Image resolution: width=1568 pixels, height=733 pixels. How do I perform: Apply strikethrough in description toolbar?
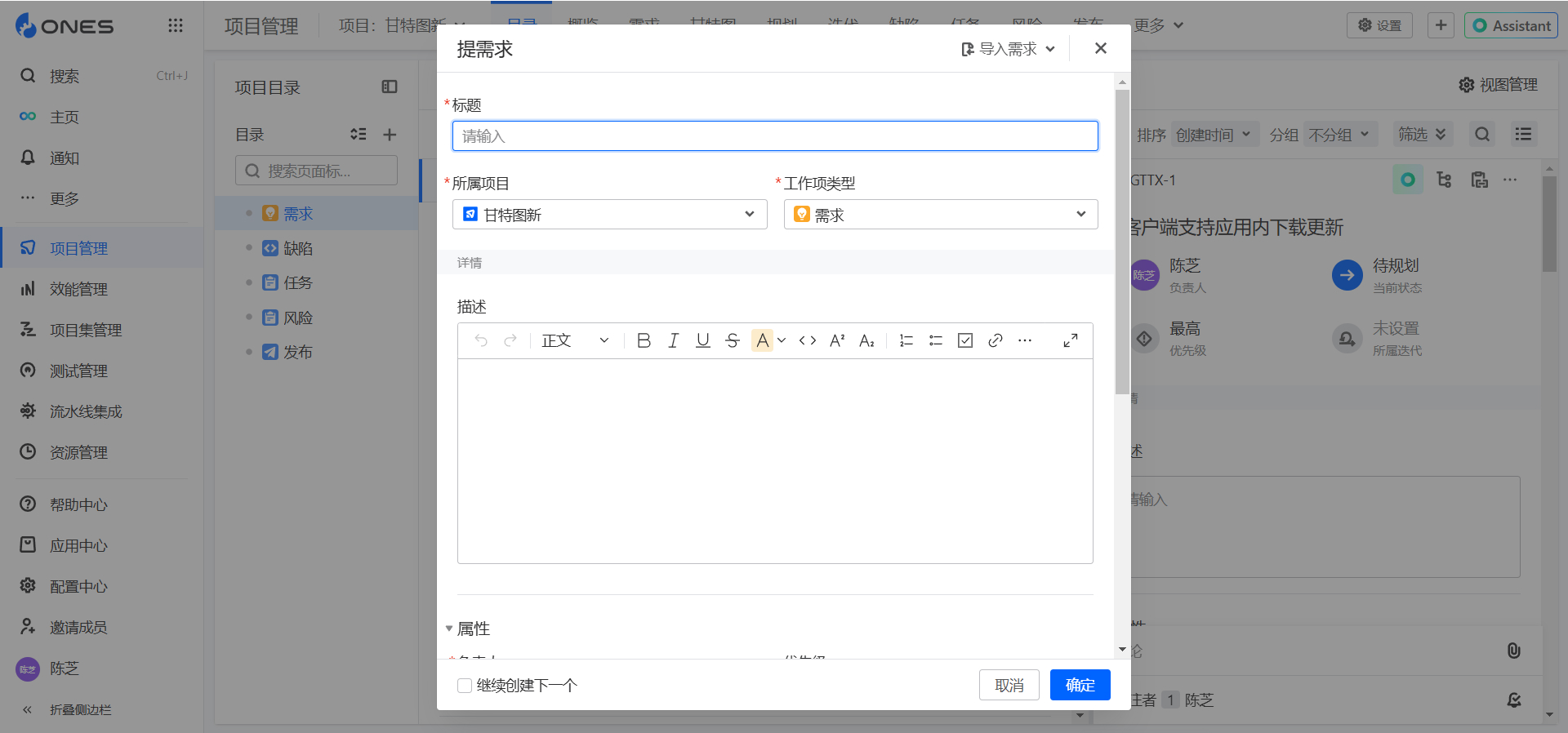732,340
